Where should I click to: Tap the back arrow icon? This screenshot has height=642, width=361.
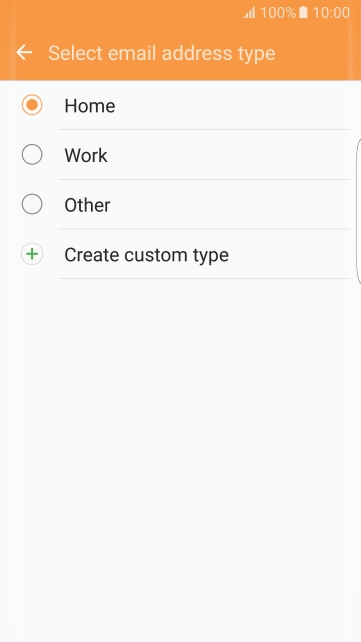pos(24,52)
